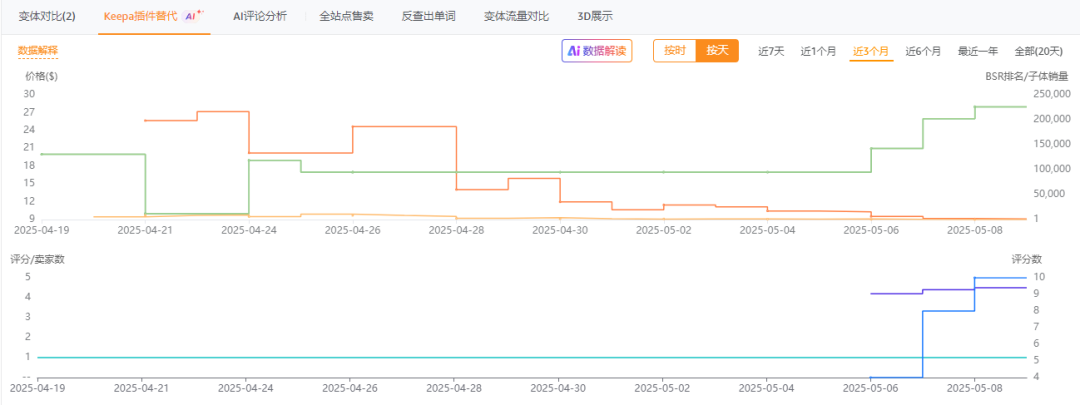Pick the 最近一年 time range

pos(977,51)
